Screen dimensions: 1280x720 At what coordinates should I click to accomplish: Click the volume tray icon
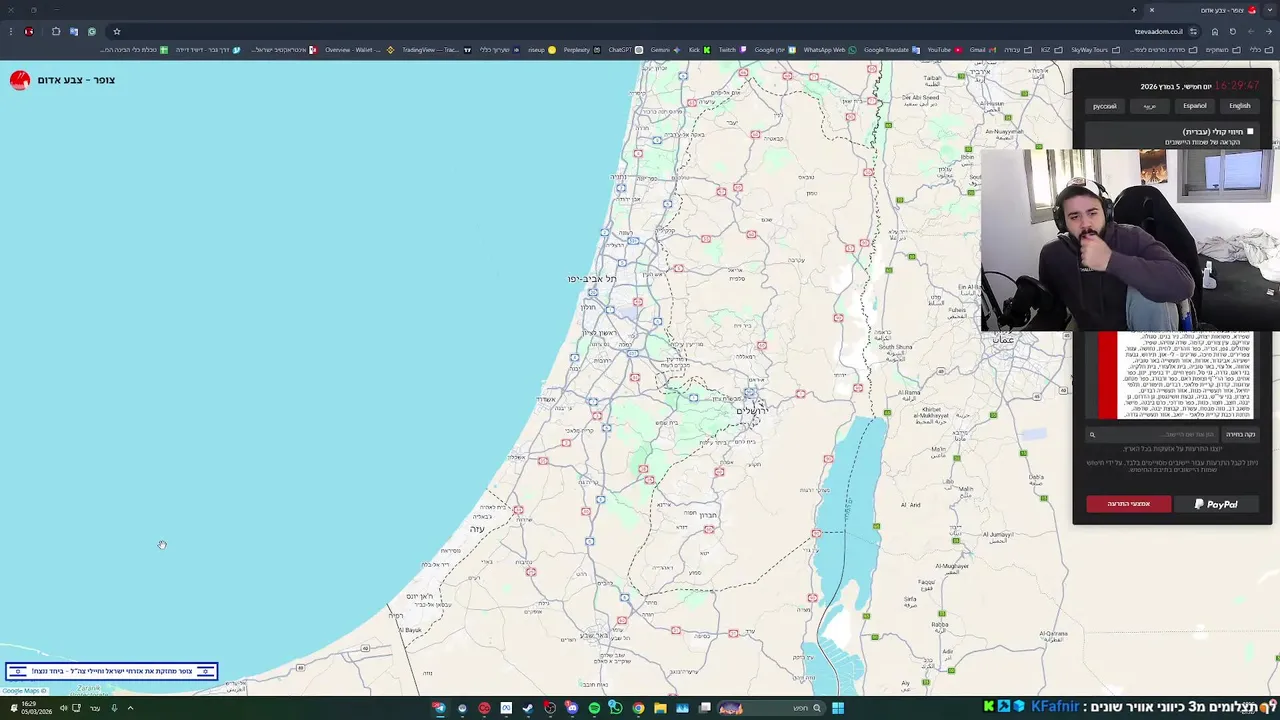tap(62, 708)
